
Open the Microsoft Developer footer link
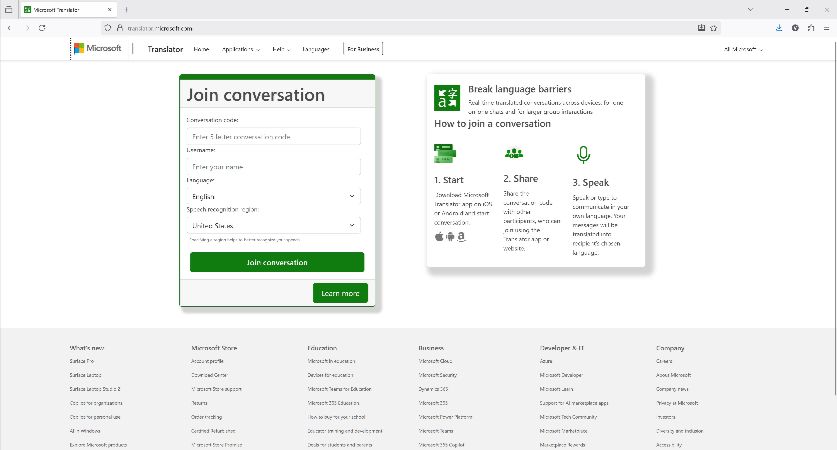pyautogui.click(x=561, y=375)
